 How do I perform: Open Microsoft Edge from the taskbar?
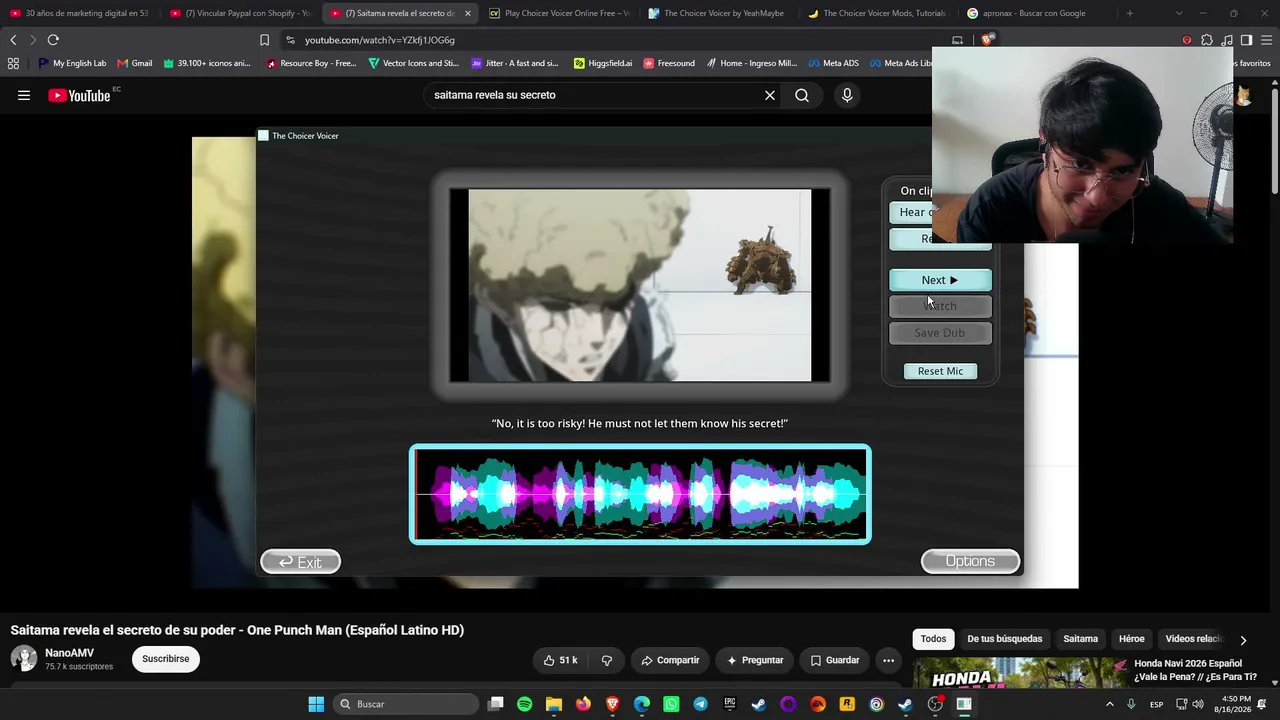tap(642, 704)
